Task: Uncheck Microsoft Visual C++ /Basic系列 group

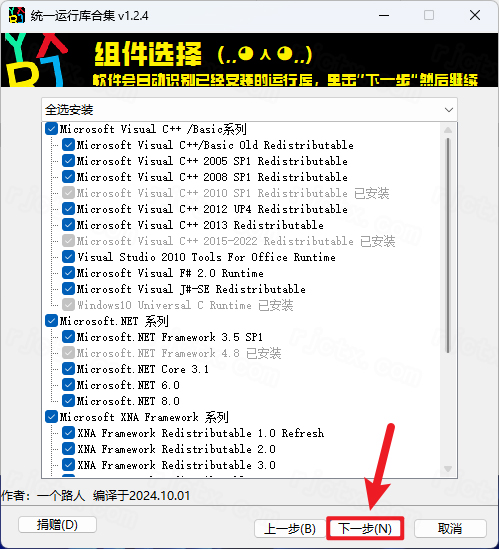Action: click(51, 129)
